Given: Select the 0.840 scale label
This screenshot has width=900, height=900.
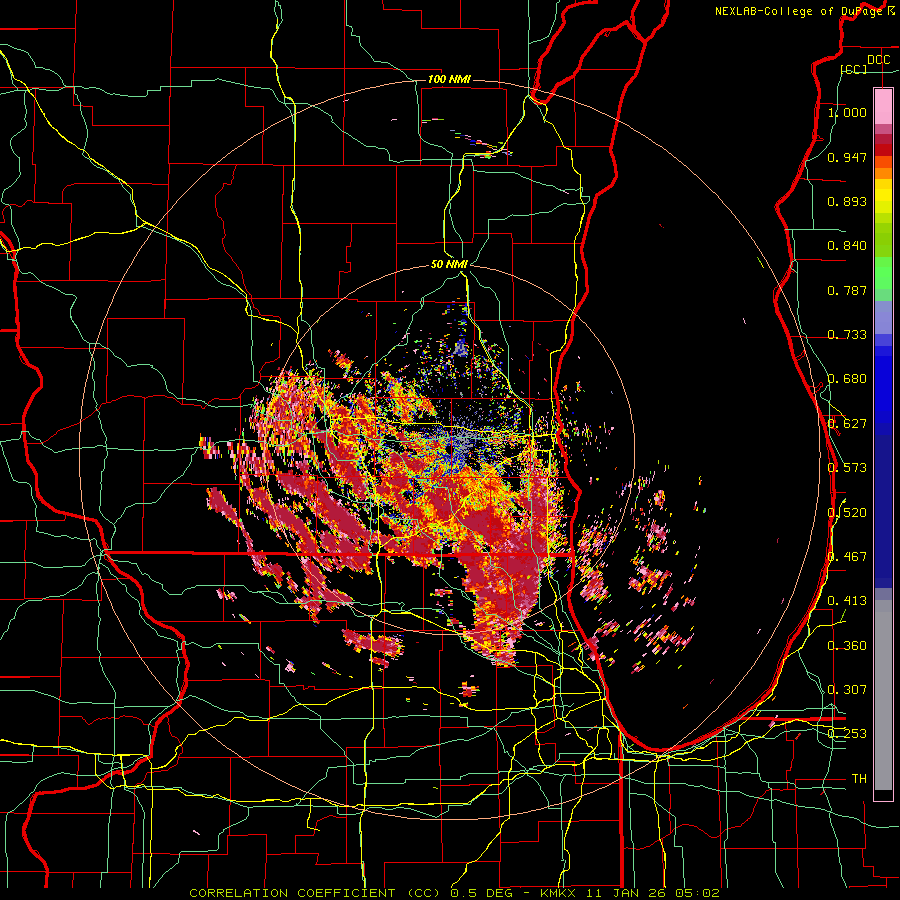Looking at the screenshot, I should [x=847, y=246].
